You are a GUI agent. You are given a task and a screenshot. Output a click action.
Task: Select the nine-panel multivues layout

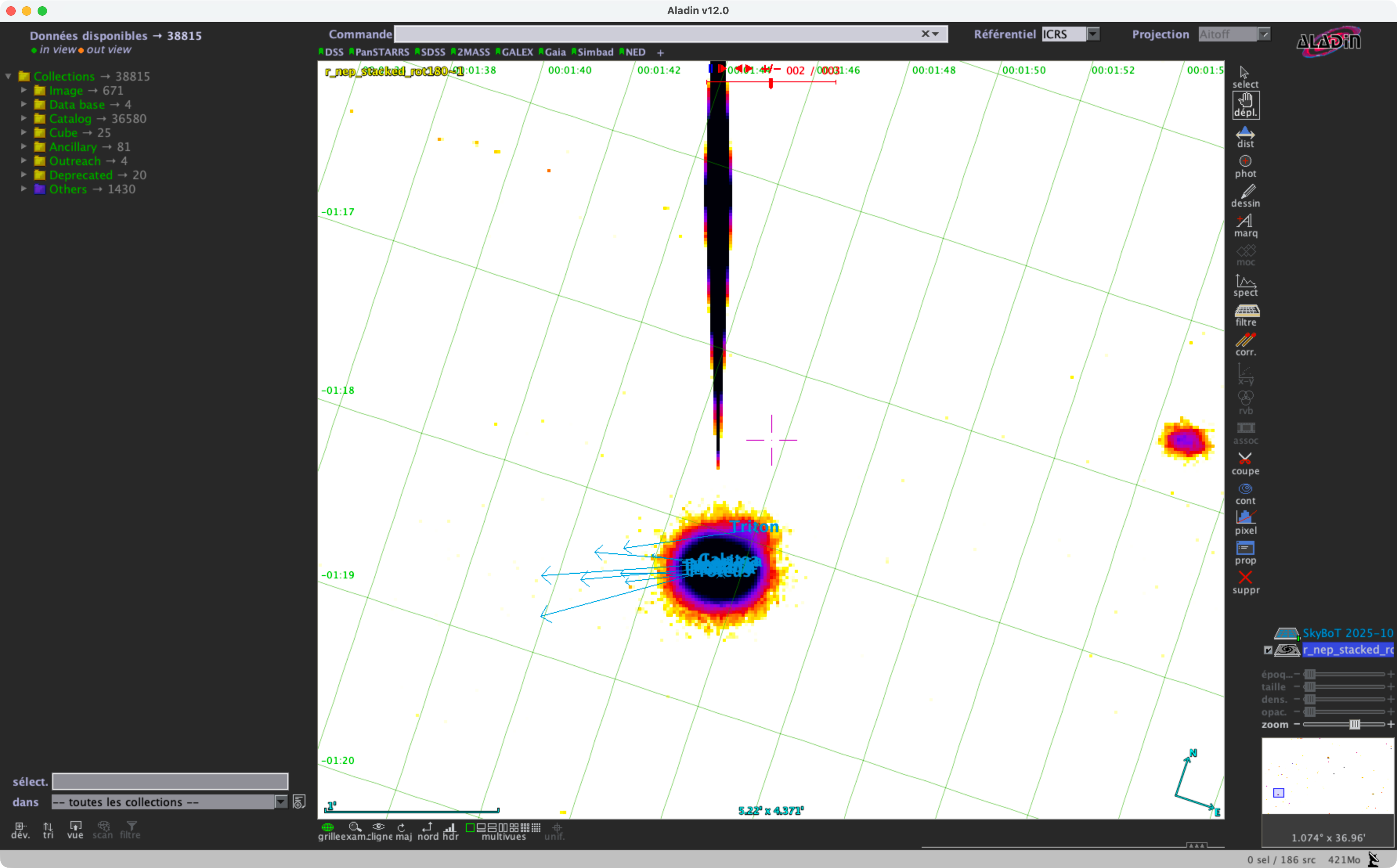click(525, 828)
